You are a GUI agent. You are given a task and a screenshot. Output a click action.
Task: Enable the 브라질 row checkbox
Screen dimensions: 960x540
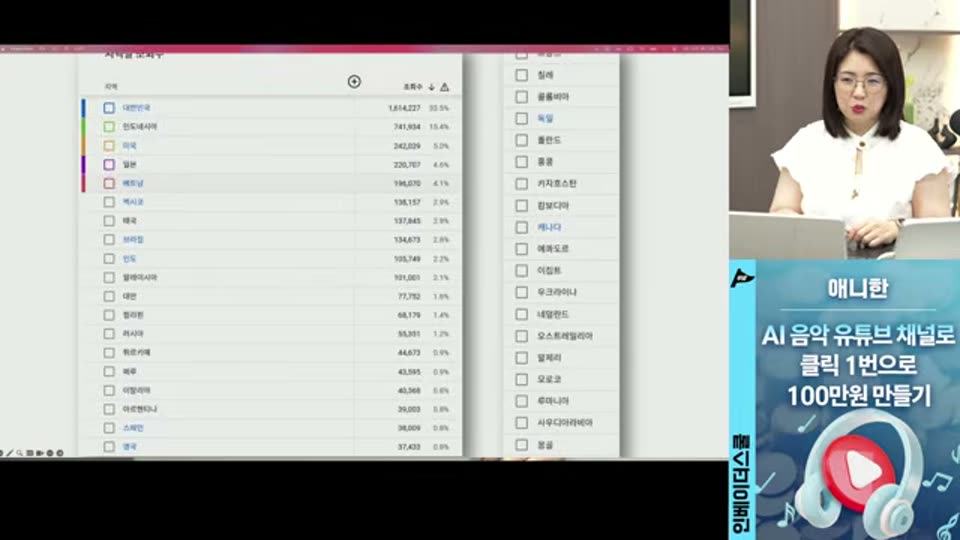tap(109, 239)
